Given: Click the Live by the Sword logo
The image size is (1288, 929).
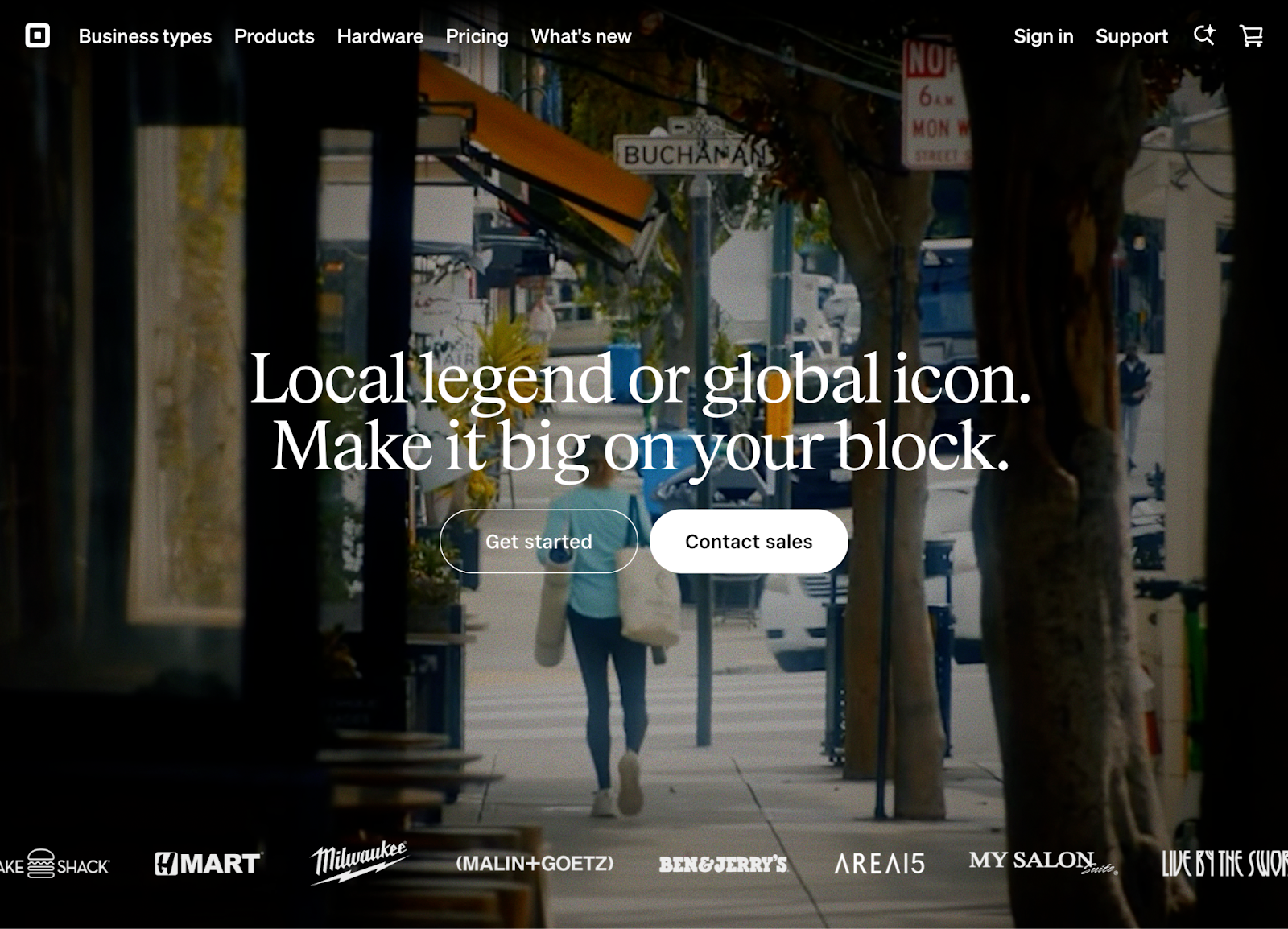Looking at the screenshot, I should pyautogui.click(x=1224, y=863).
